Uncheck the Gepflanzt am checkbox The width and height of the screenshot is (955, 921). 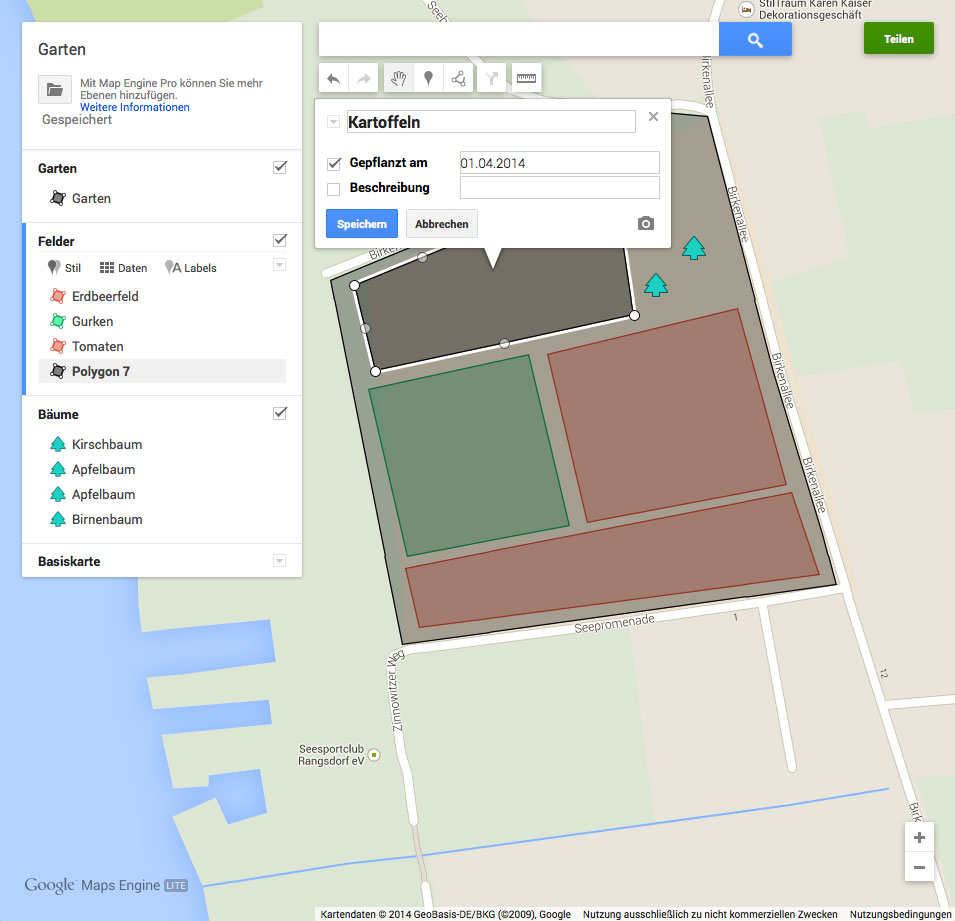335,164
